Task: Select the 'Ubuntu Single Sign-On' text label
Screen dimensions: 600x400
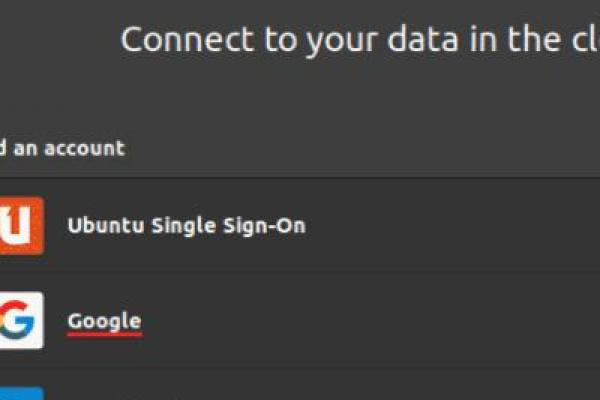Action: pos(186,225)
